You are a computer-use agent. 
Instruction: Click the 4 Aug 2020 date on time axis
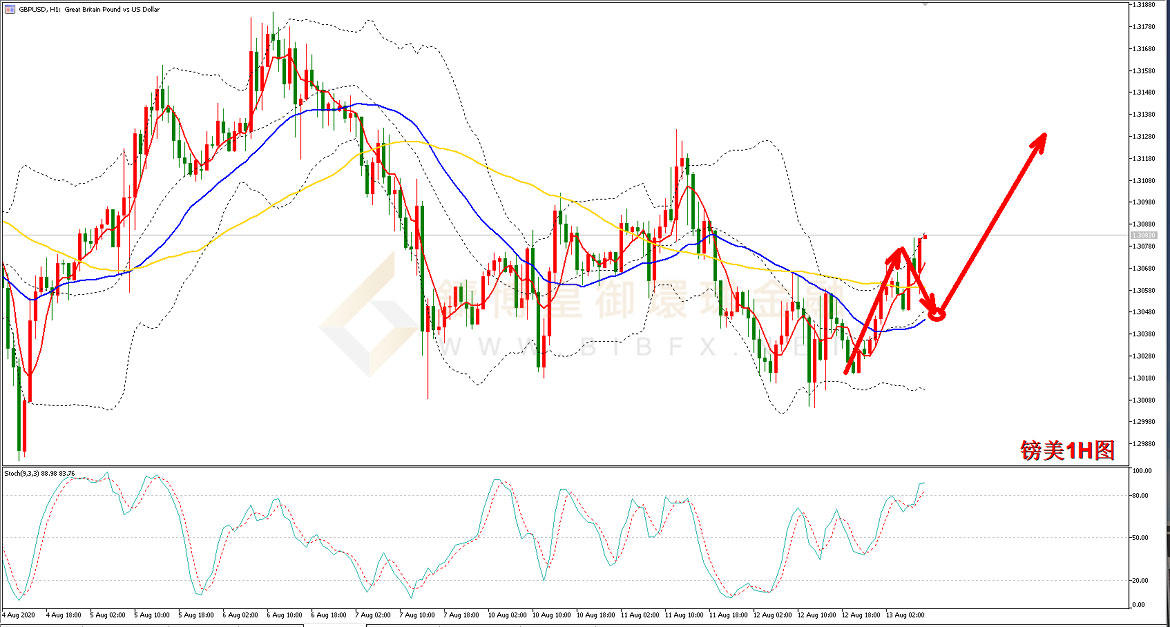coord(21,615)
